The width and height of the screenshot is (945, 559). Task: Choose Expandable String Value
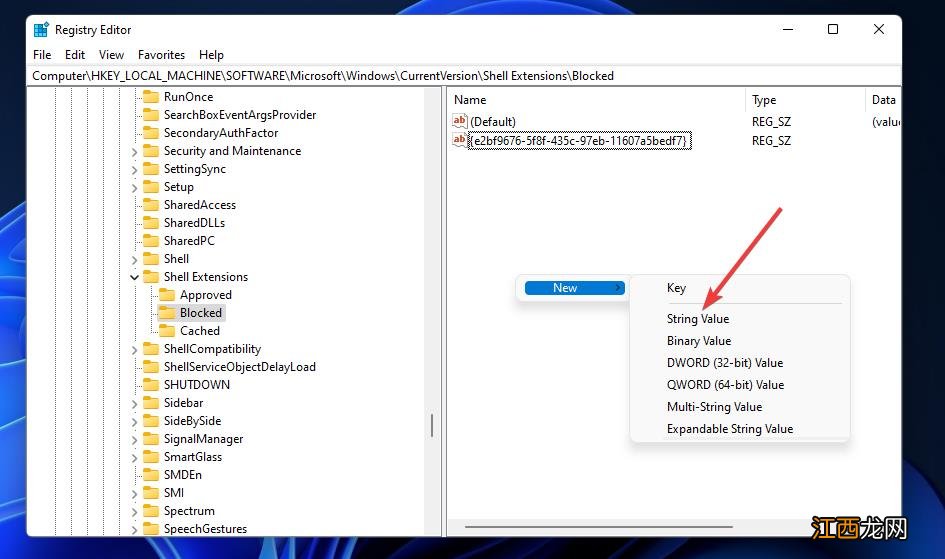click(729, 429)
